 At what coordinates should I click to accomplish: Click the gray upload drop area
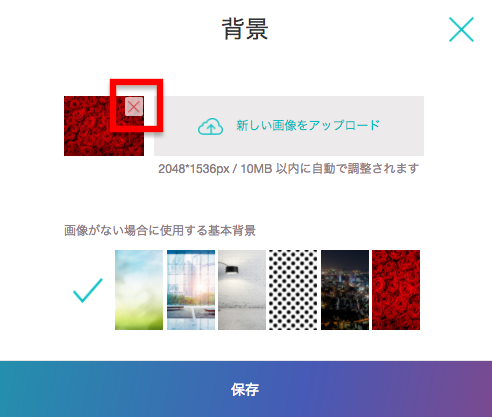tap(289, 126)
